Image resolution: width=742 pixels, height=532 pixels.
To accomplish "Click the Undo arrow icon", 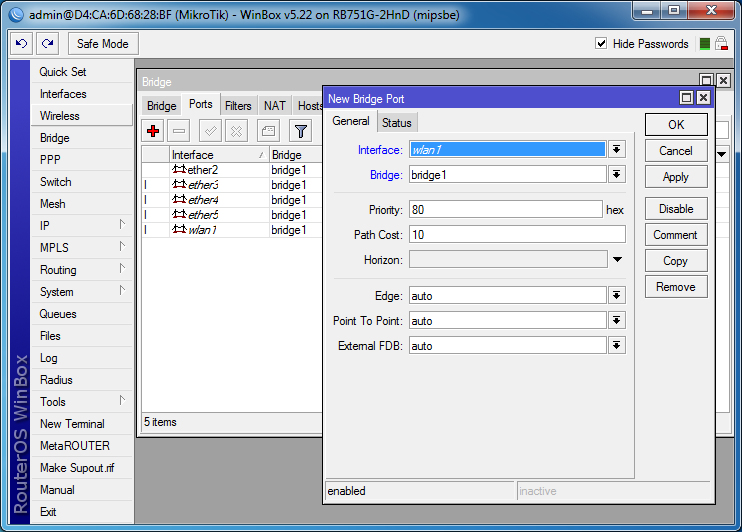I will (21, 44).
